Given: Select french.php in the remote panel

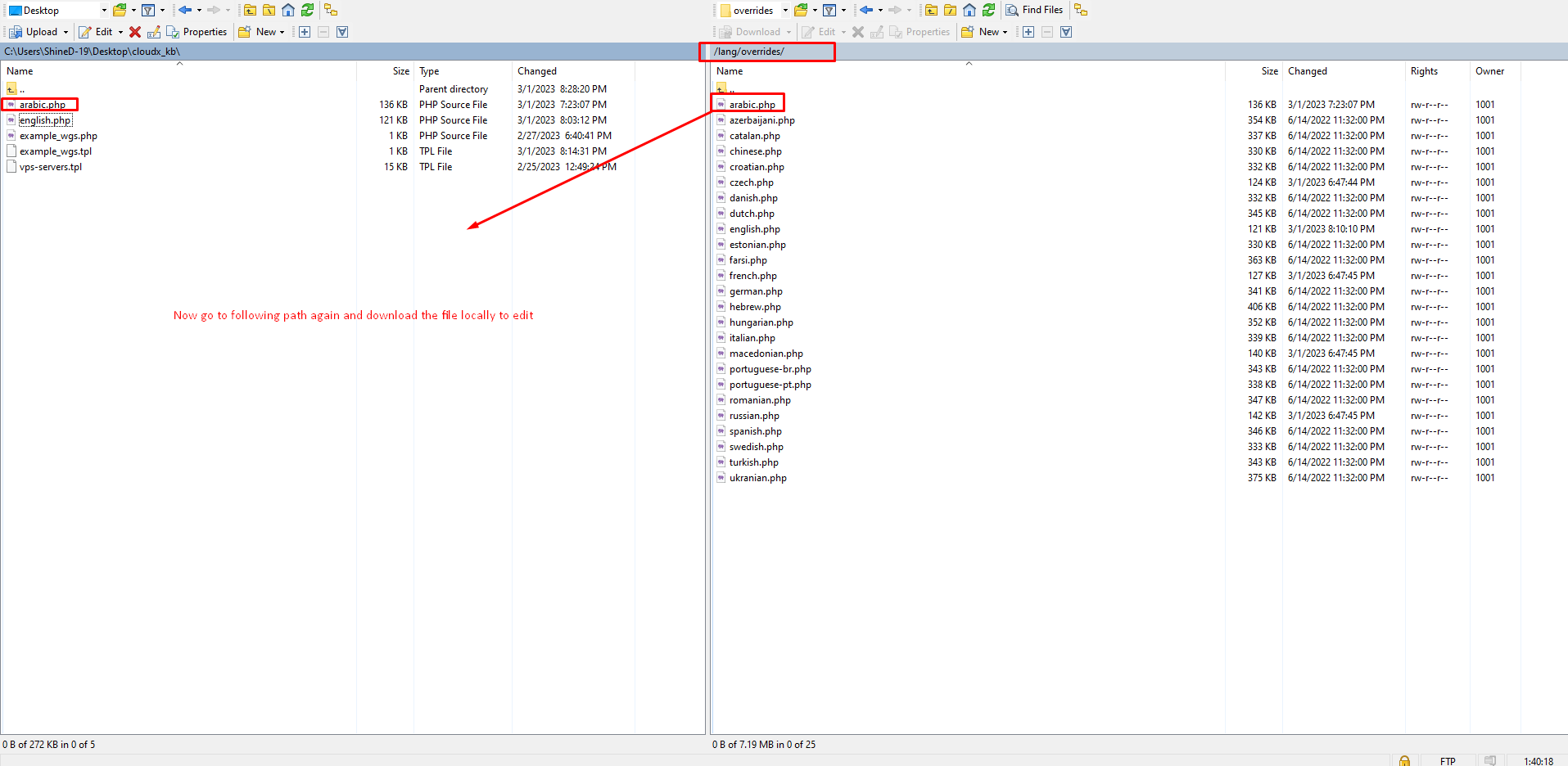Looking at the screenshot, I should (752, 276).
